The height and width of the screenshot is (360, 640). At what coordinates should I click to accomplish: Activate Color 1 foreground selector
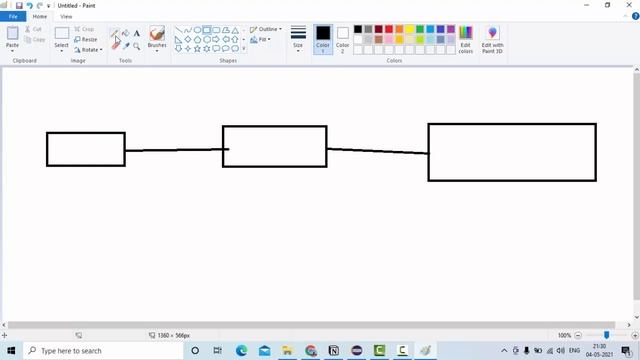[323, 40]
